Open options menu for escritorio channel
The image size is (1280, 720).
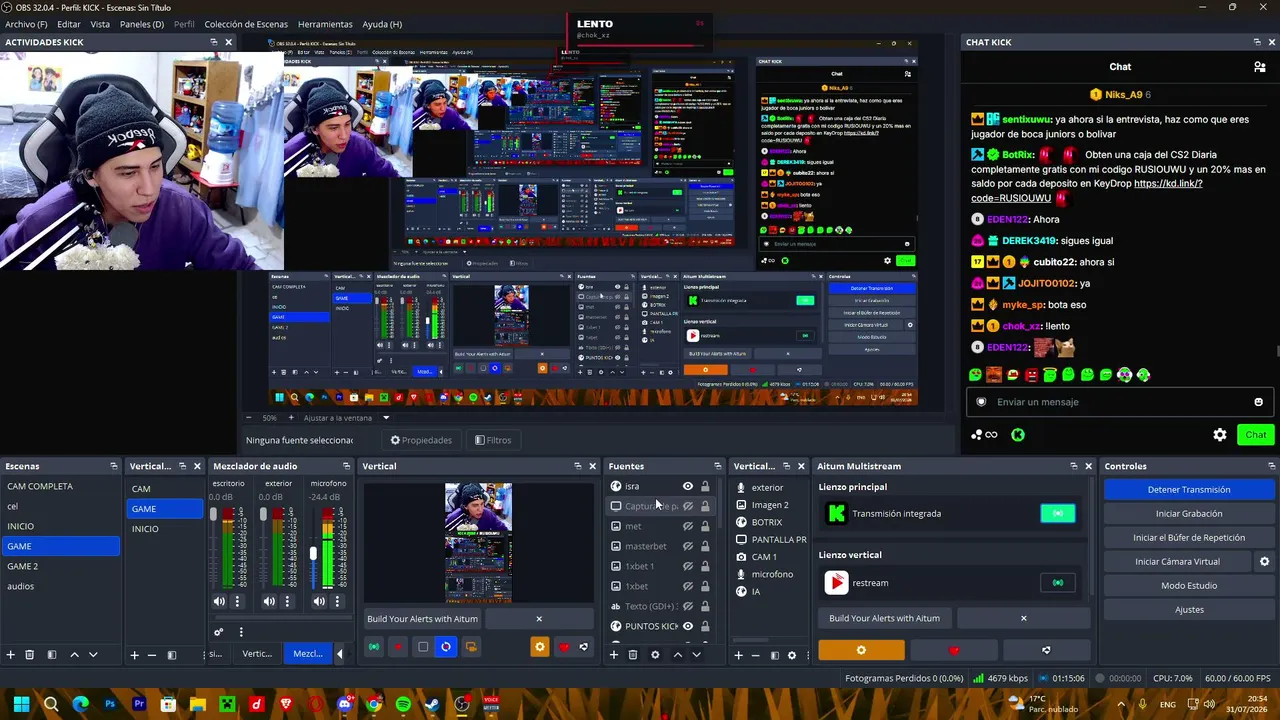point(237,601)
